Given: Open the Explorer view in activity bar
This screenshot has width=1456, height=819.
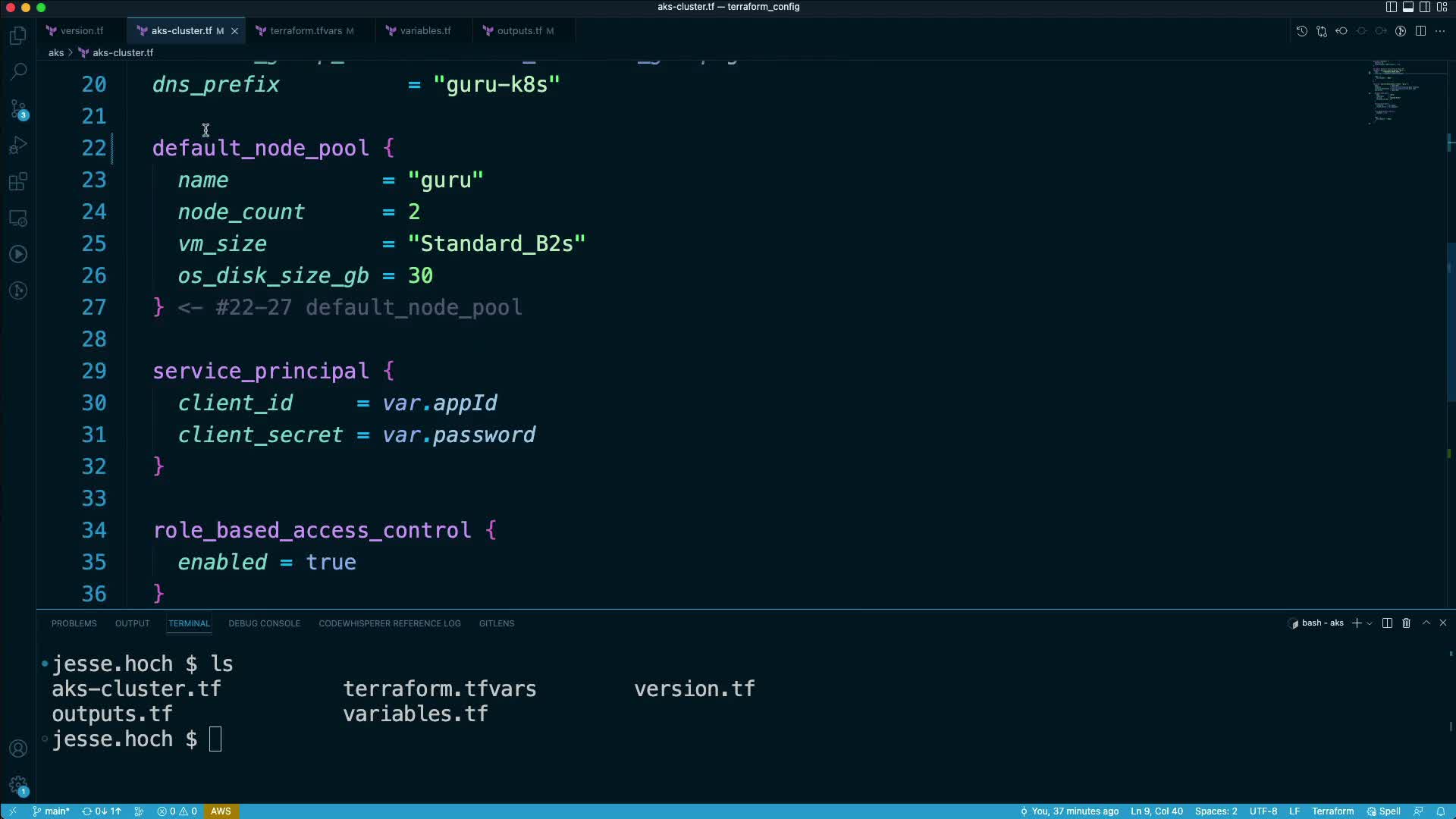Looking at the screenshot, I should tap(18, 36).
